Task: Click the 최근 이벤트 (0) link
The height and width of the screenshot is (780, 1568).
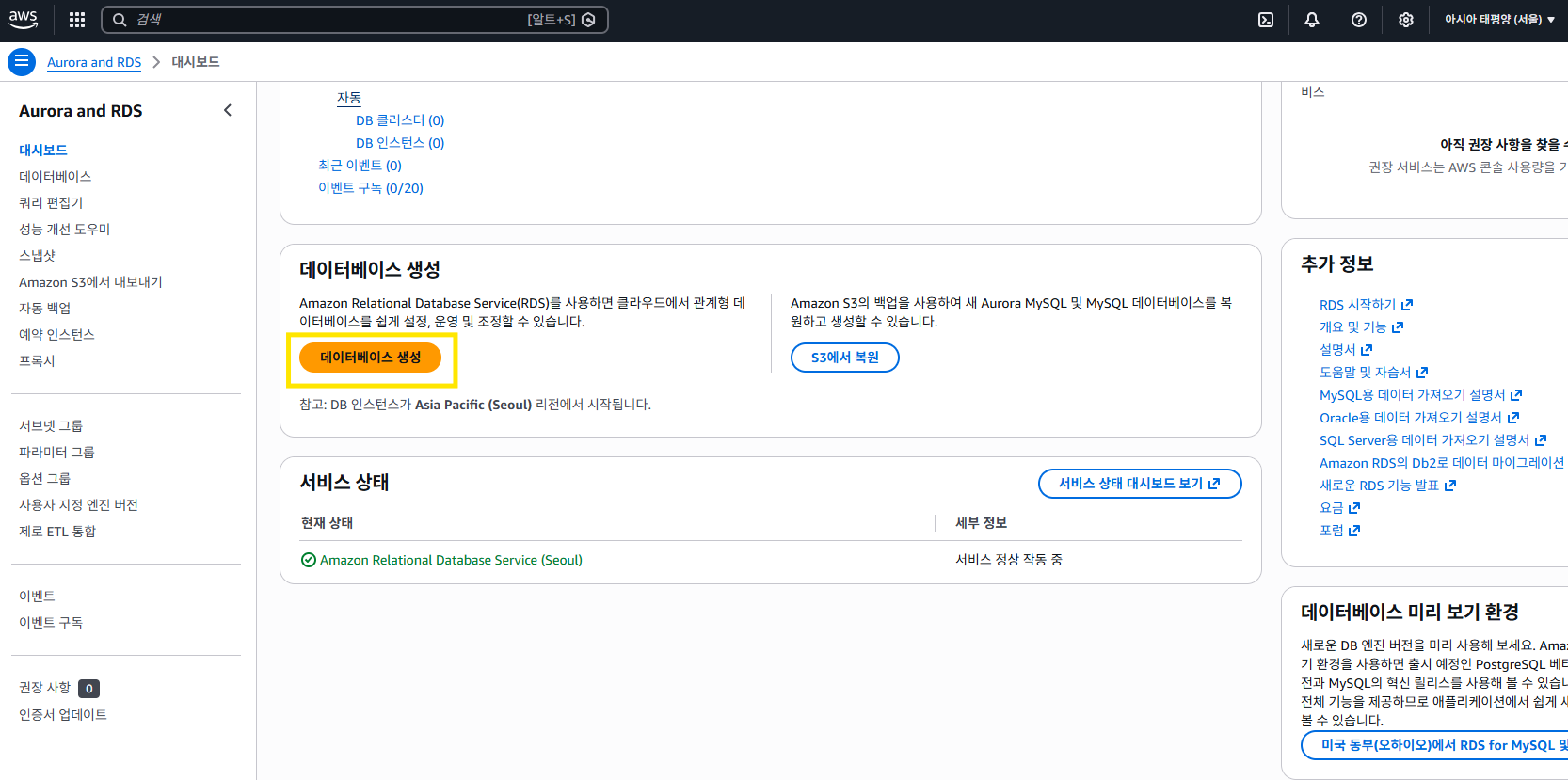Action: tap(360, 166)
